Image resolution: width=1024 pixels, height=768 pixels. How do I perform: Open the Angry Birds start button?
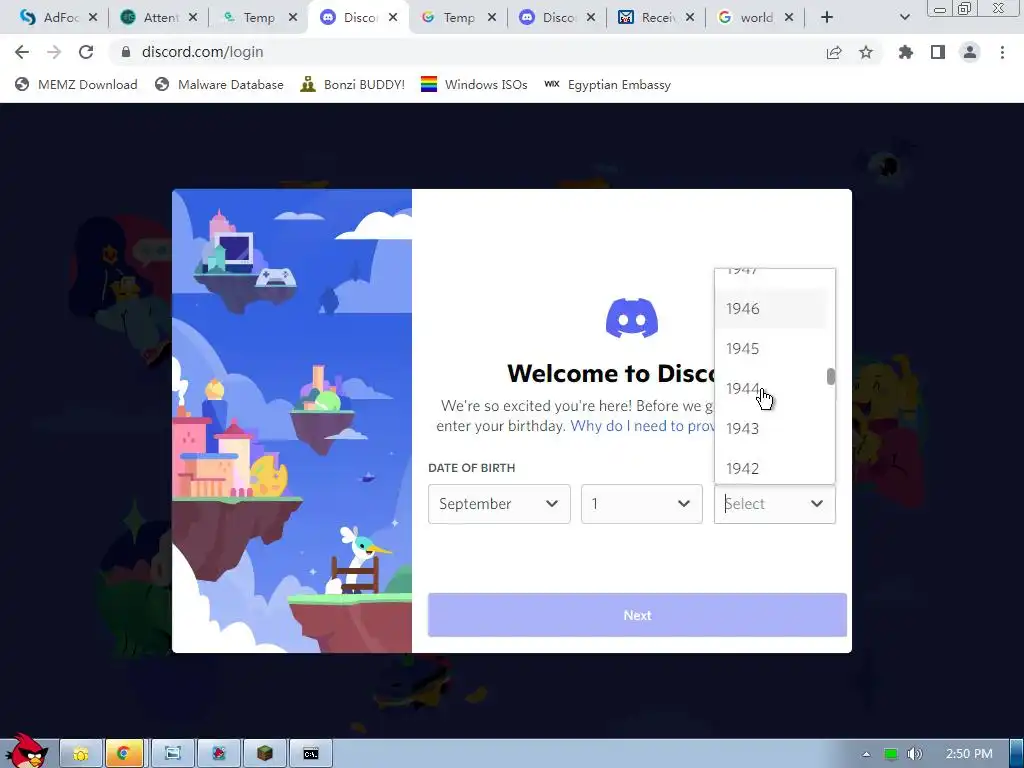pos(26,751)
